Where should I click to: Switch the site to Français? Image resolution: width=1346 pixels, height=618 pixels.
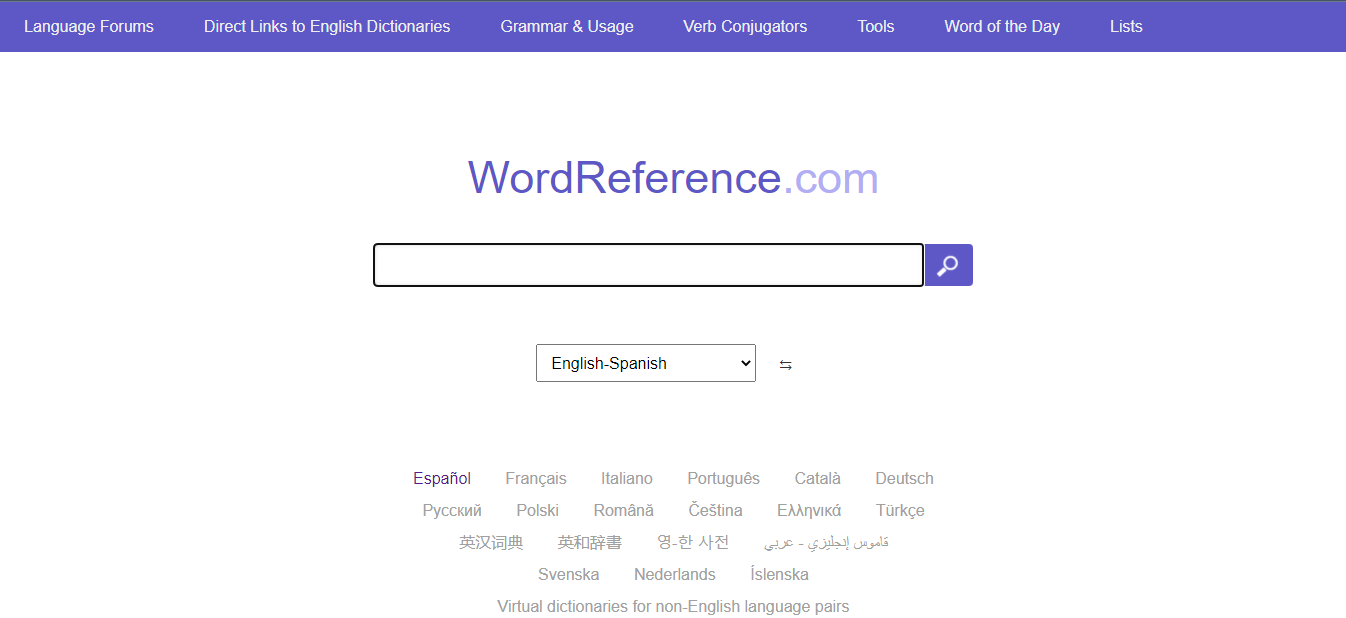click(x=536, y=478)
